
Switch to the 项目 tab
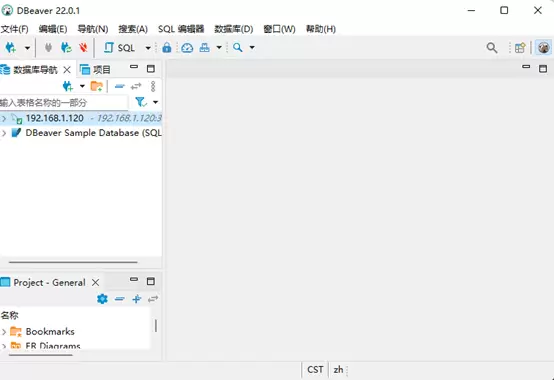coord(95,70)
